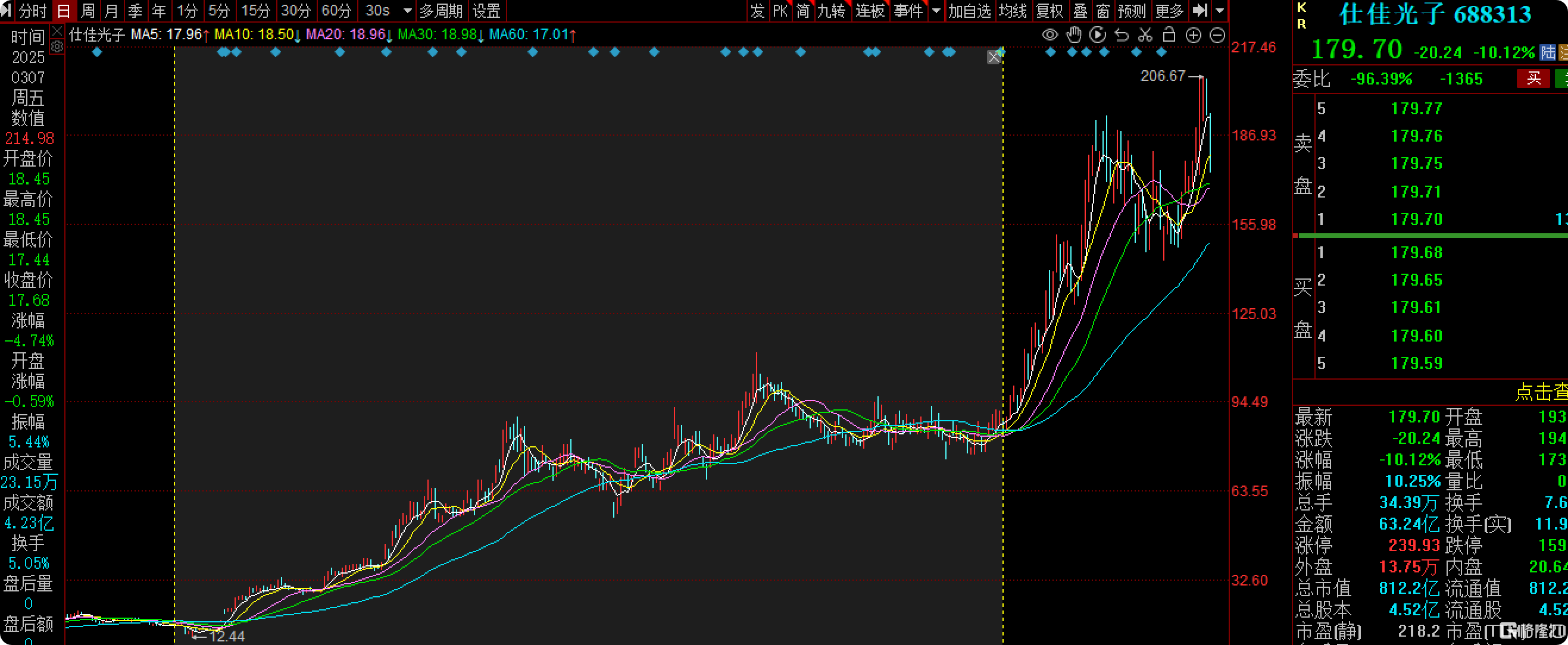Open the PK comparison tool

coord(780,11)
